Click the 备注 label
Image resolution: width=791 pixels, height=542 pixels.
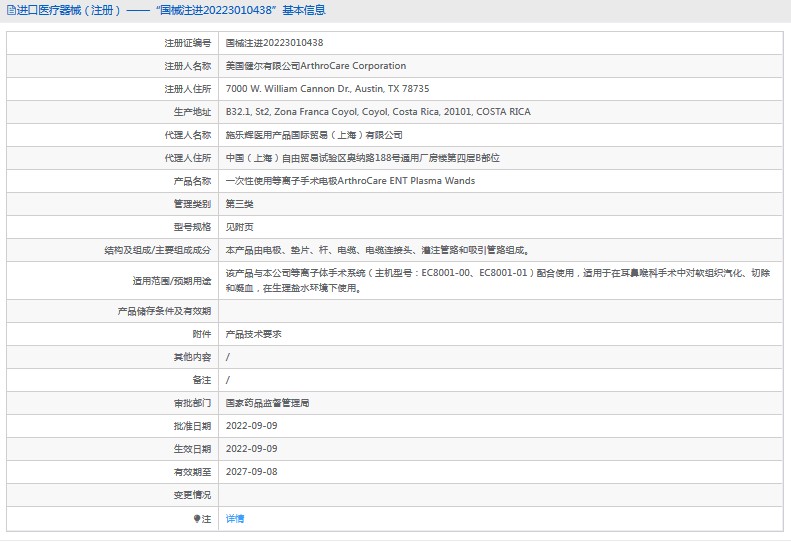(202, 380)
